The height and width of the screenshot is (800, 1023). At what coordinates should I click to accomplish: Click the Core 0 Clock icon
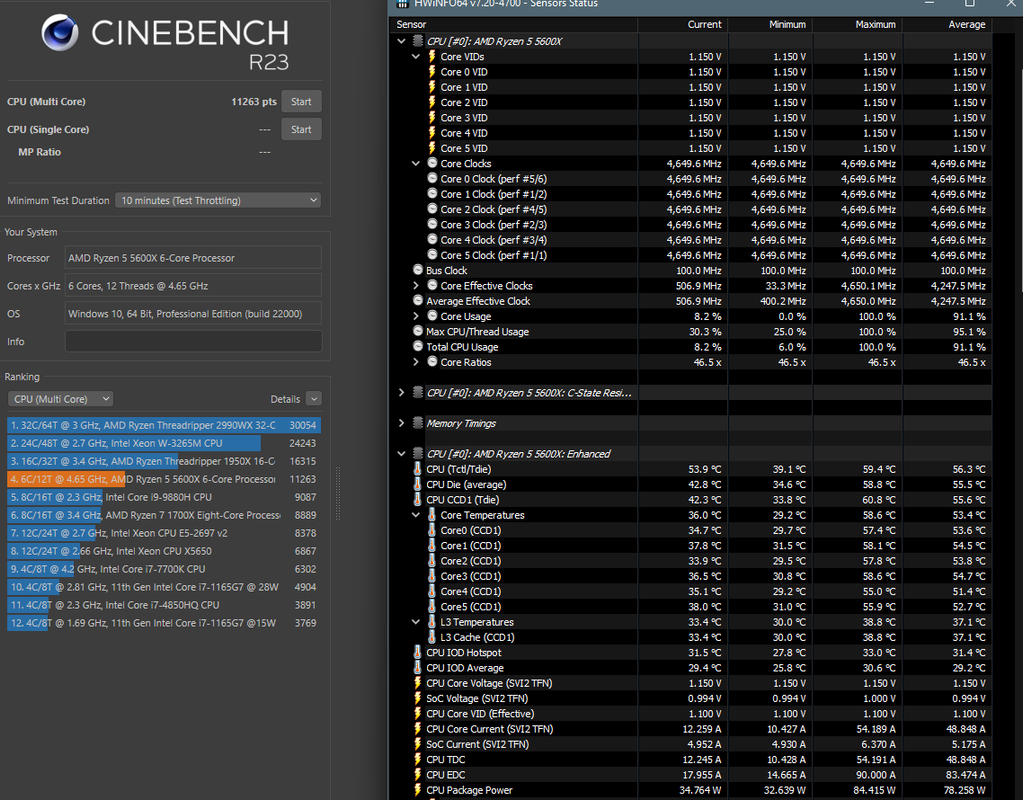click(432, 178)
